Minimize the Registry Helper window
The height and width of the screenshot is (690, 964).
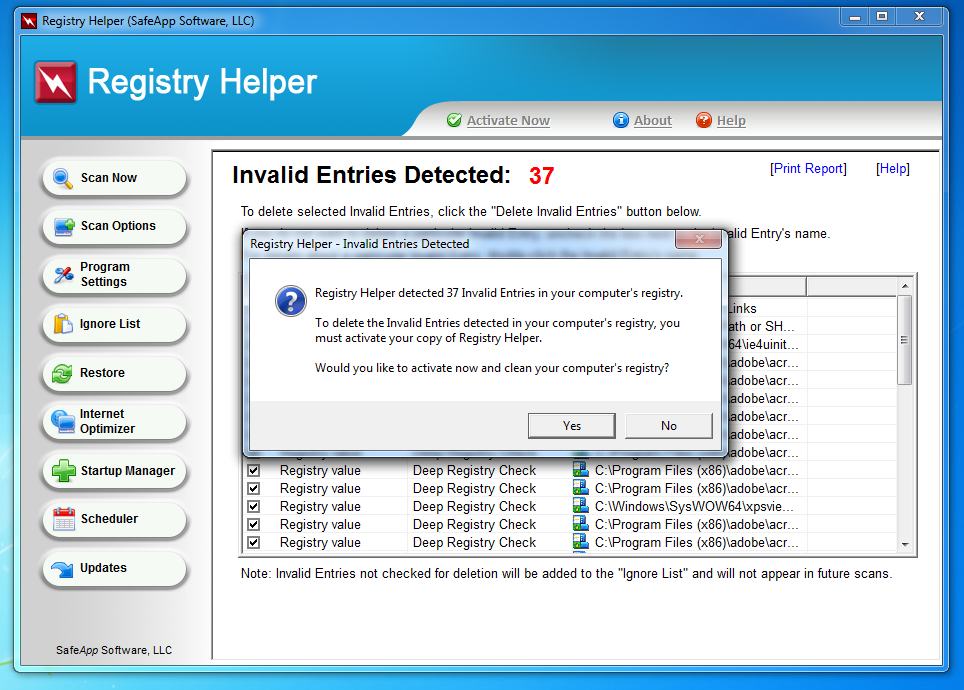tap(854, 17)
